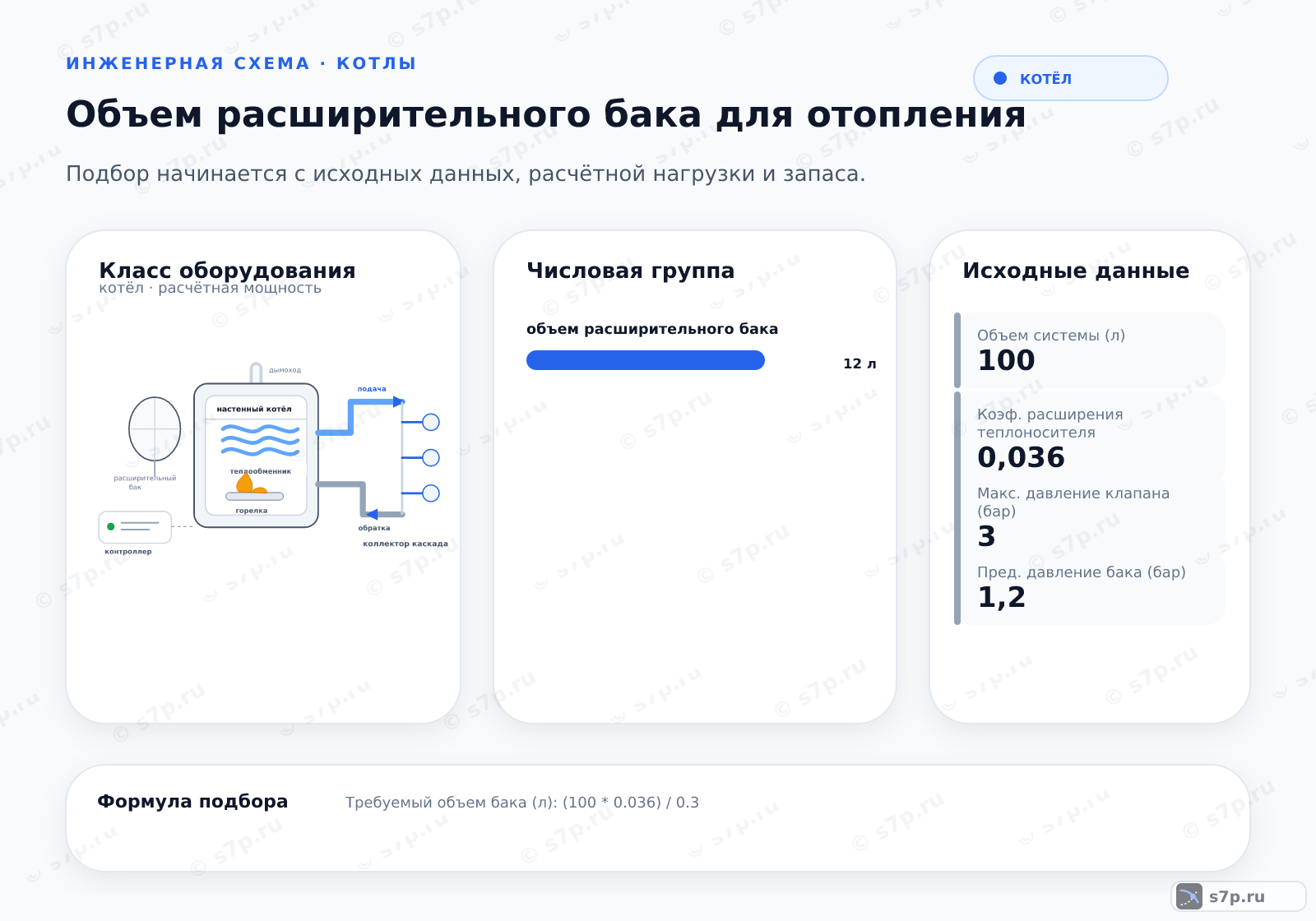Viewport: 1316px width, 921px height.
Task: Select the '12 л' value
Action: pyautogui.click(x=860, y=363)
